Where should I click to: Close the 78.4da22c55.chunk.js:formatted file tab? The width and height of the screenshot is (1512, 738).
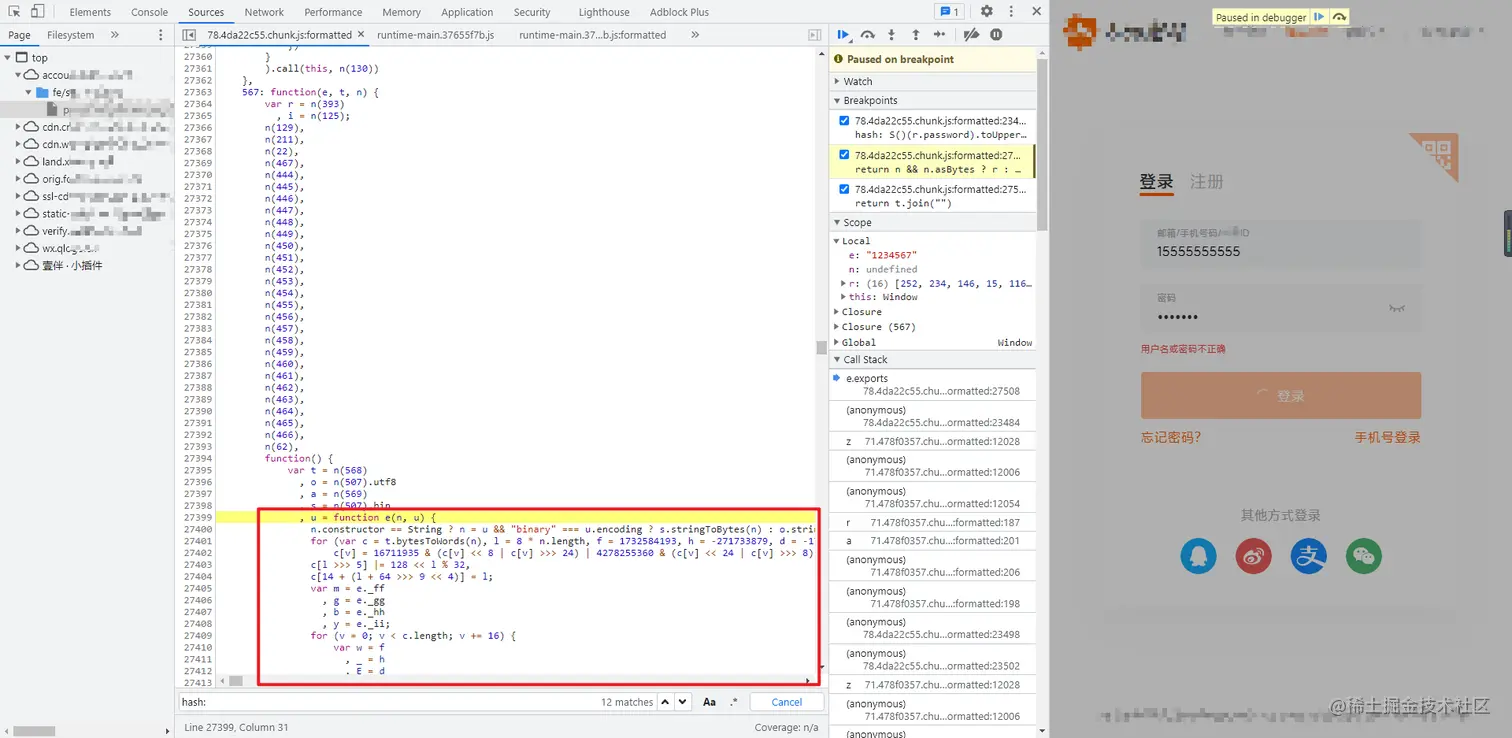point(360,35)
